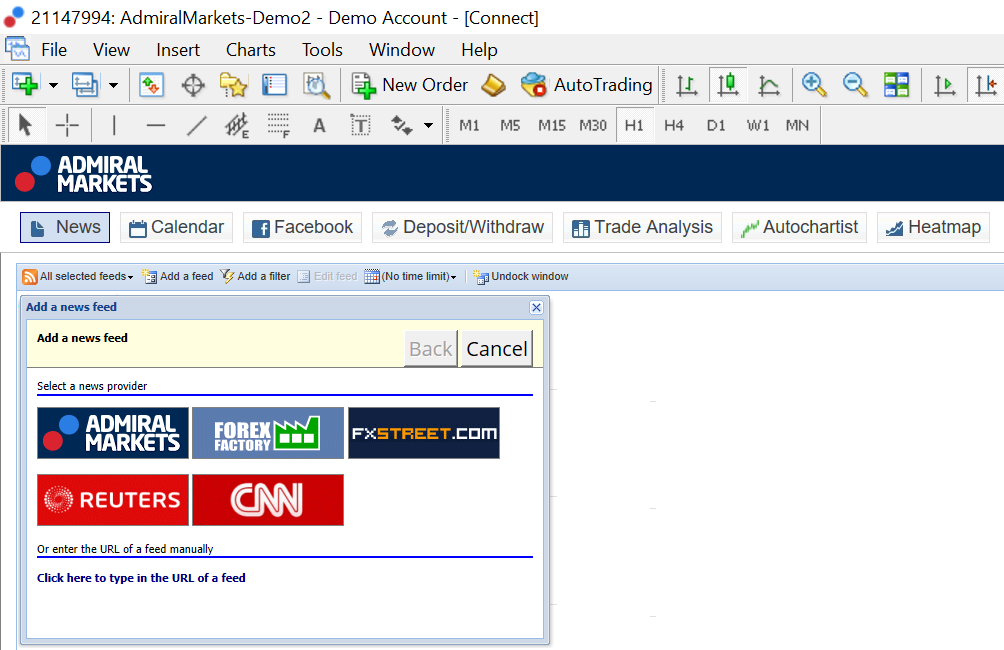
Task: Open the Autochartist tab
Action: click(799, 227)
